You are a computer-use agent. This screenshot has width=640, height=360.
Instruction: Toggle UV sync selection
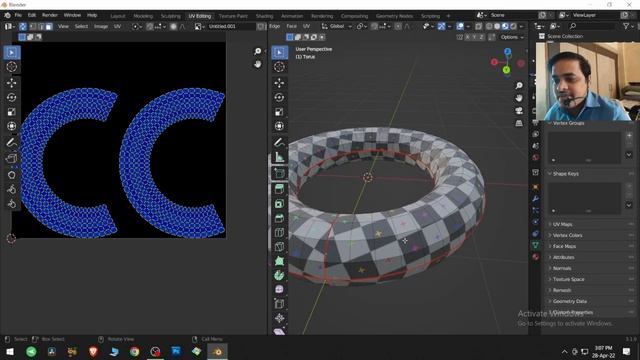(23, 27)
